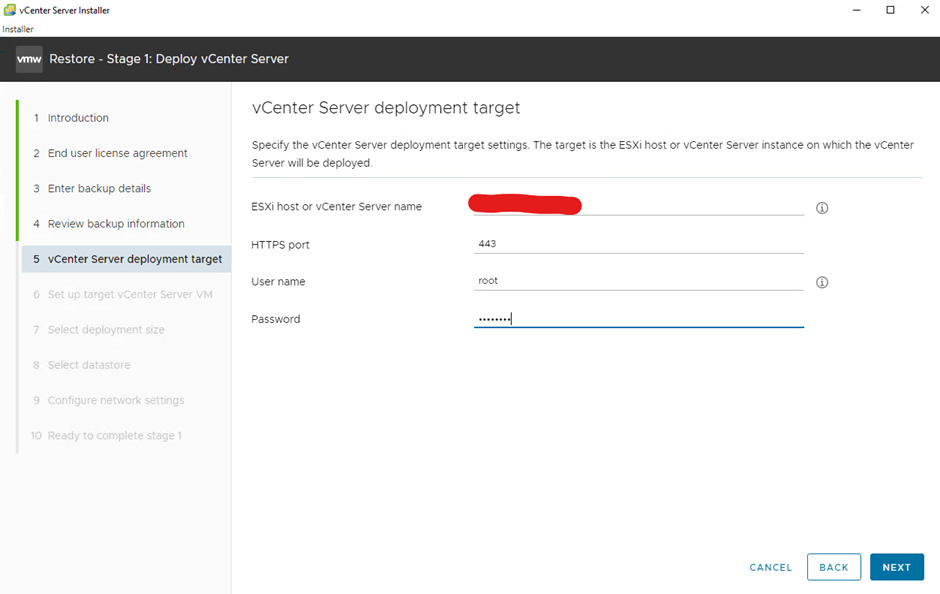The width and height of the screenshot is (940, 594).
Task: Click the info icon beside ESXi host field
Action: pos(822,208)
